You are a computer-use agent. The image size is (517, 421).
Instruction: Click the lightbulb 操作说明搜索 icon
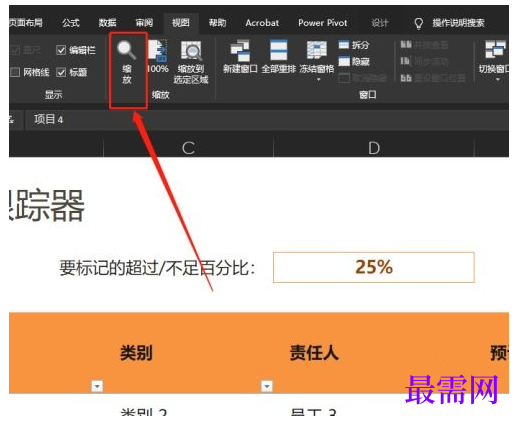point(418,23)
